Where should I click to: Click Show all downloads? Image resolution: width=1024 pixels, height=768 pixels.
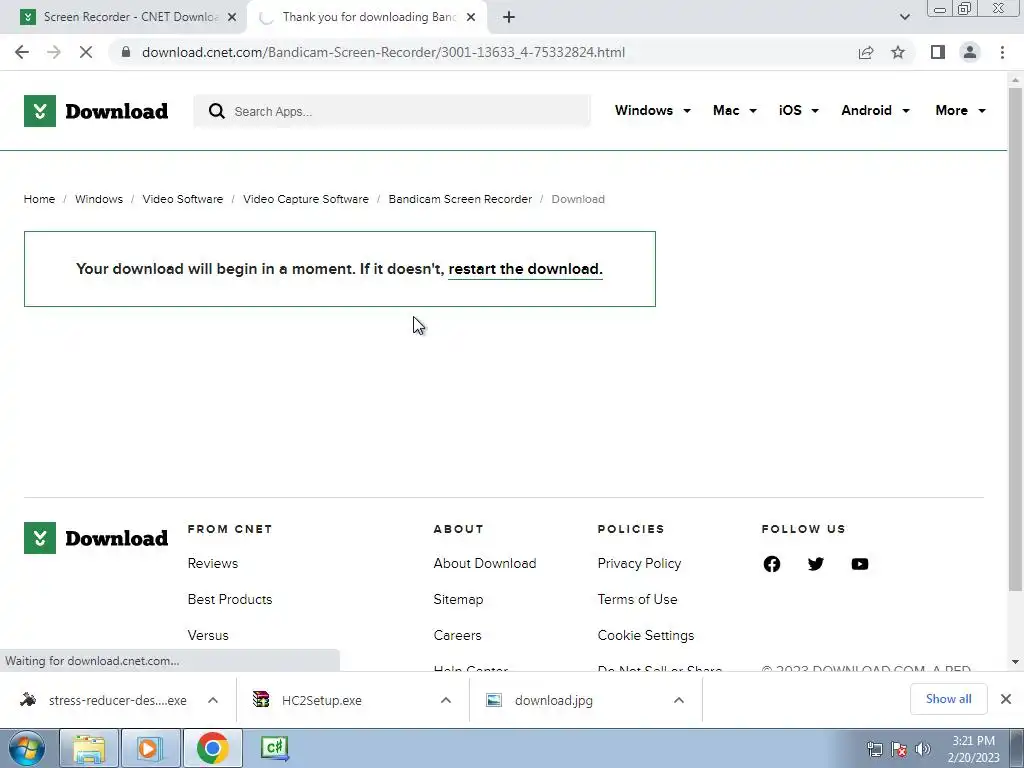tap(948, 699)
